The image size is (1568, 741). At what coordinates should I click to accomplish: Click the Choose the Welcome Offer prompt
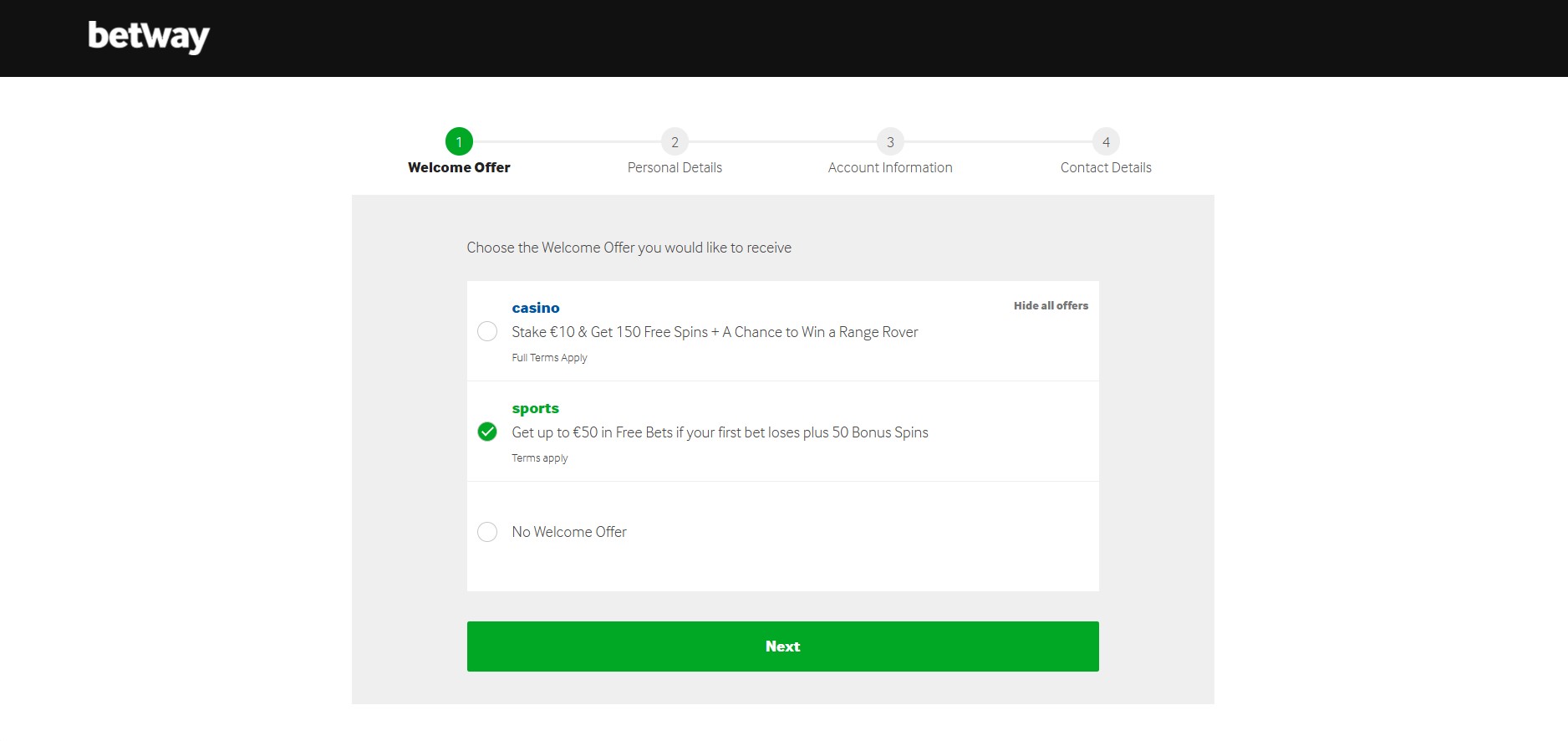(629, 248)
